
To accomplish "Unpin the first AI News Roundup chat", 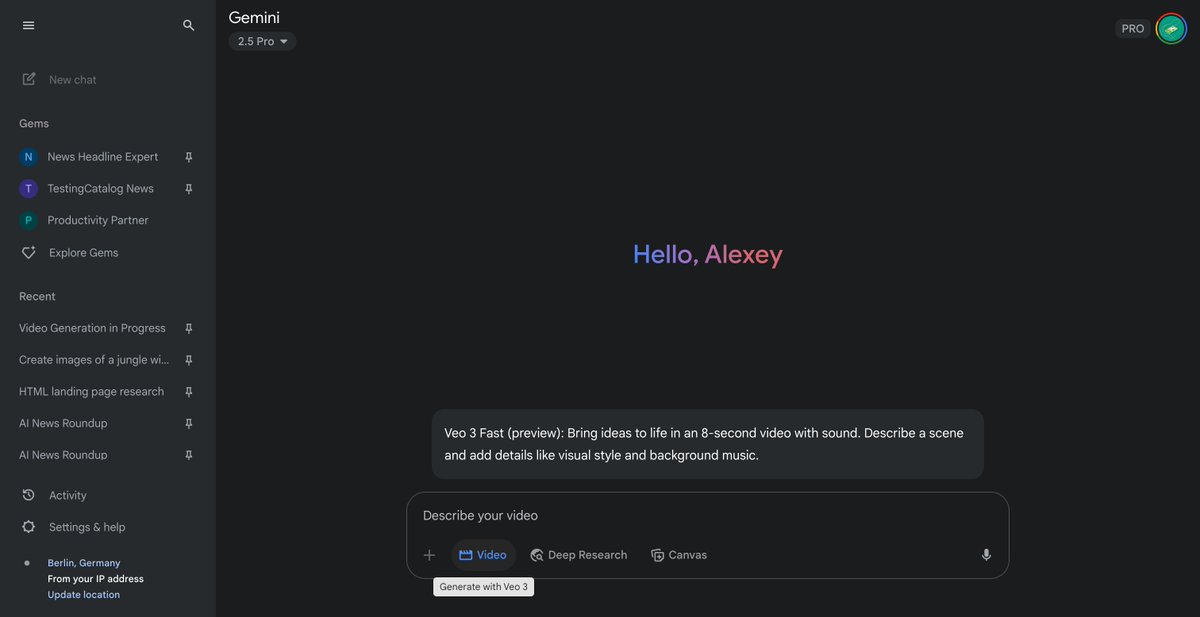I will click(189, 423).
